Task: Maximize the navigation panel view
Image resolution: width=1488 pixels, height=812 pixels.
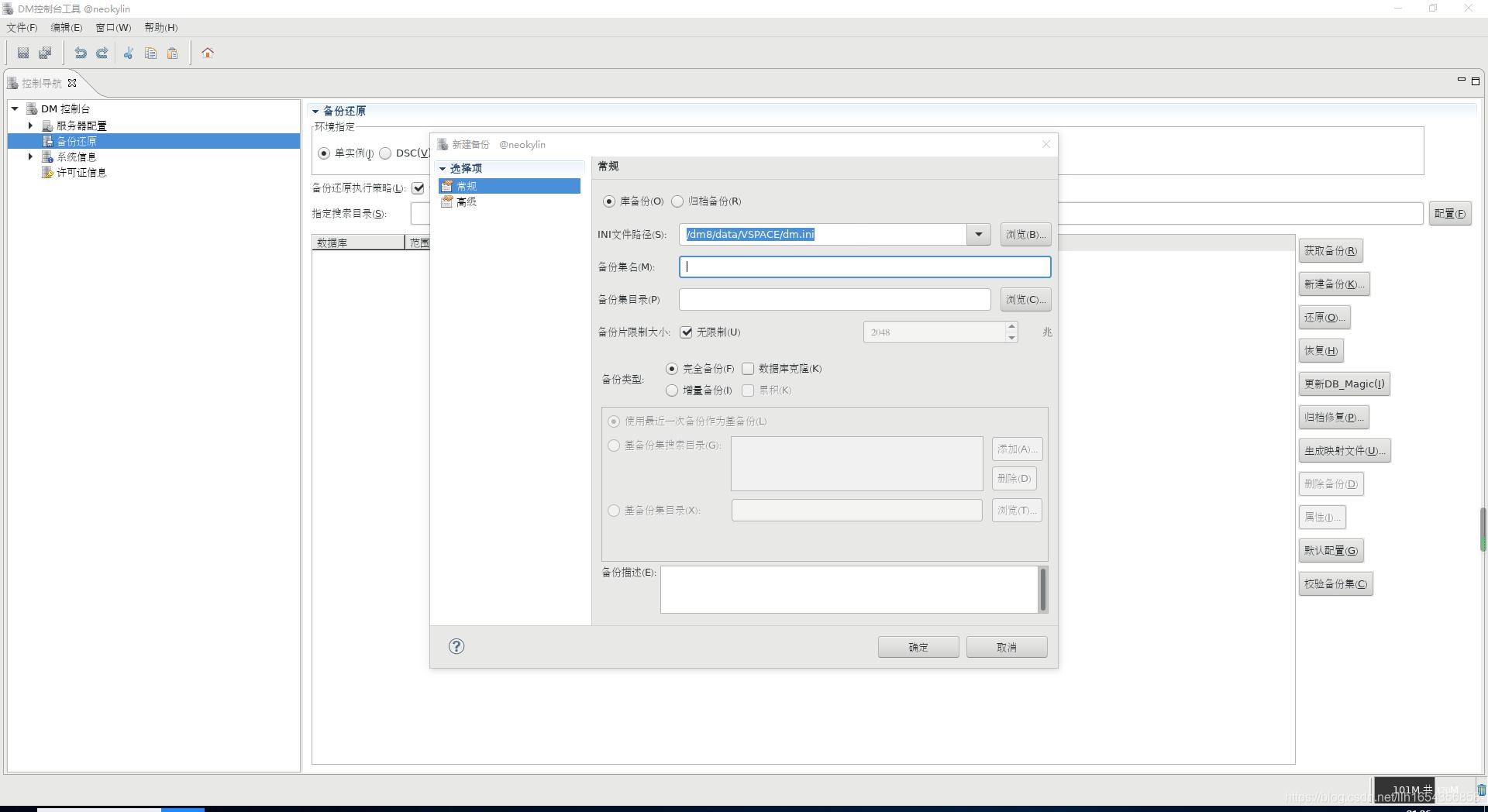Action: (1476, 81)
